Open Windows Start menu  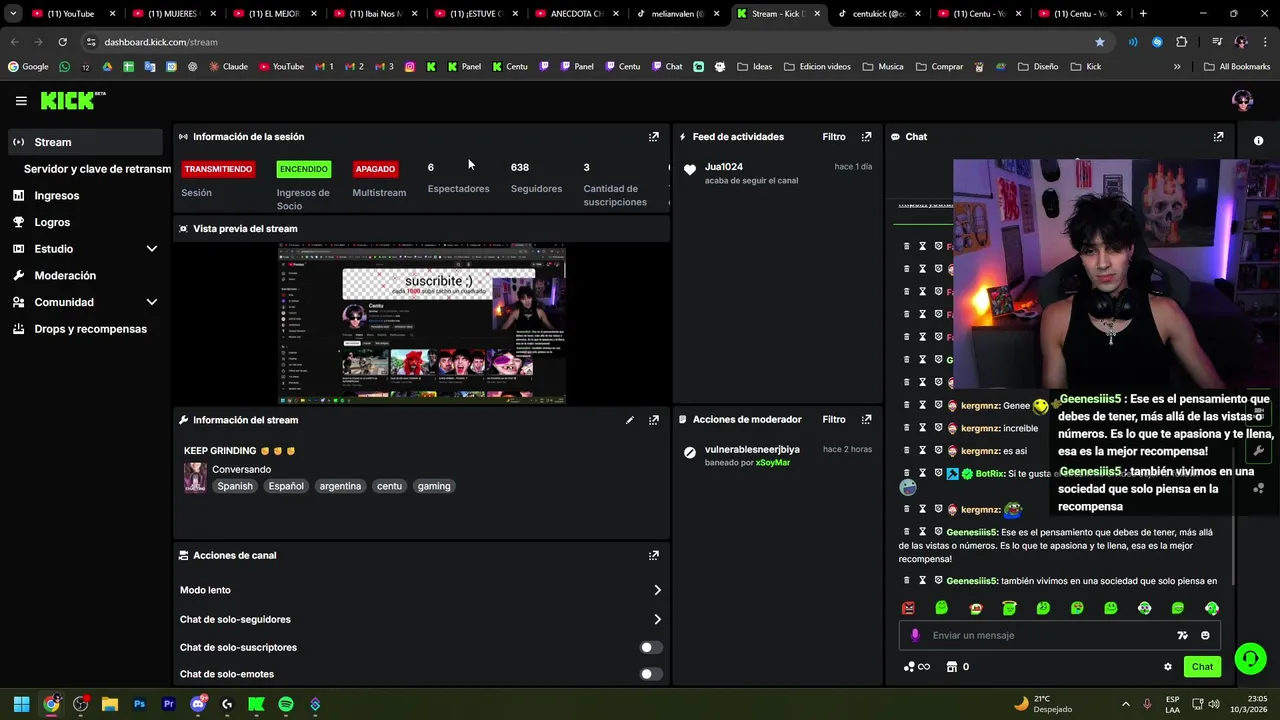tap(21, 704)
